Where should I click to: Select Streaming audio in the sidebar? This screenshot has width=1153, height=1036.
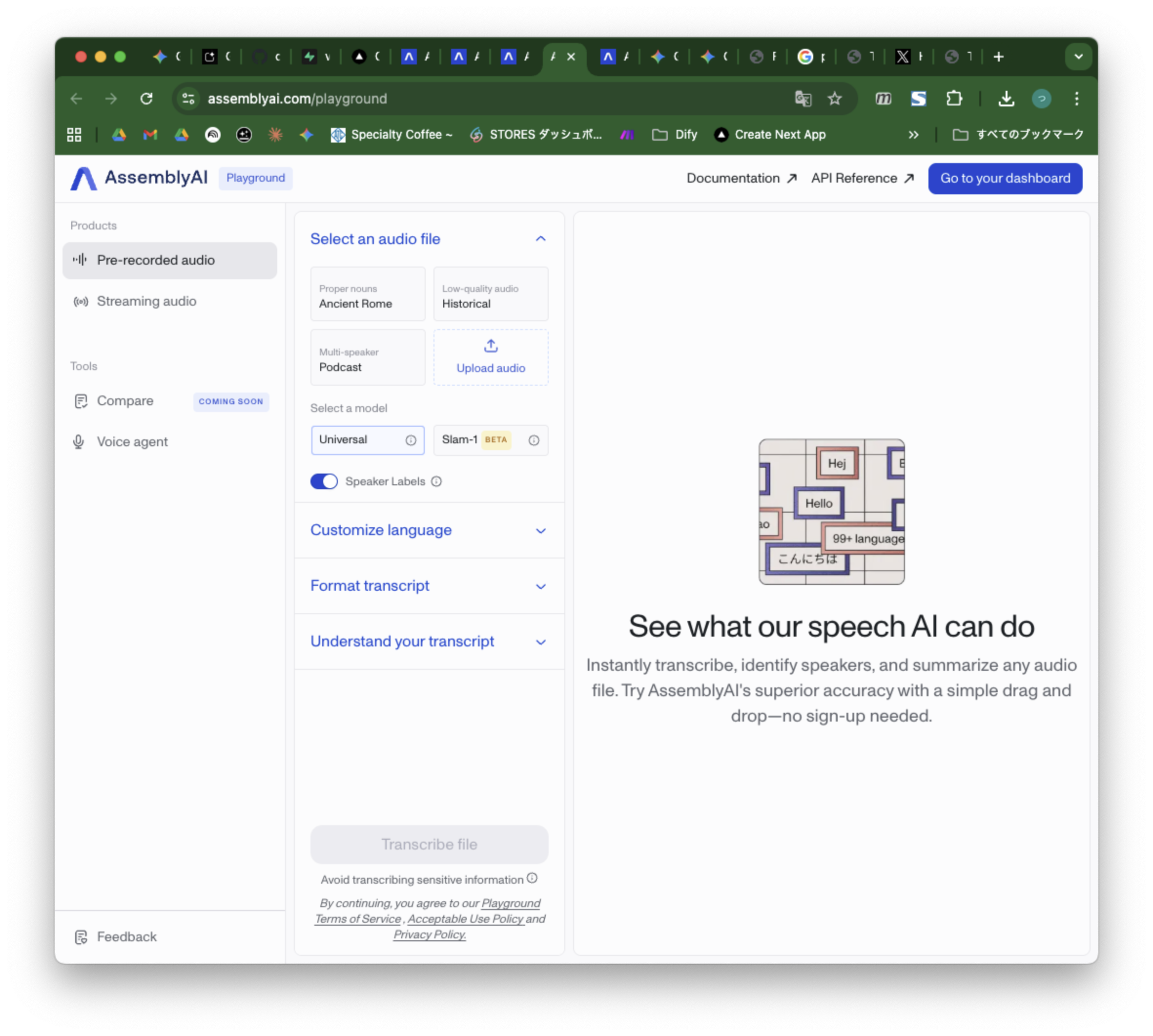[169, 301]
